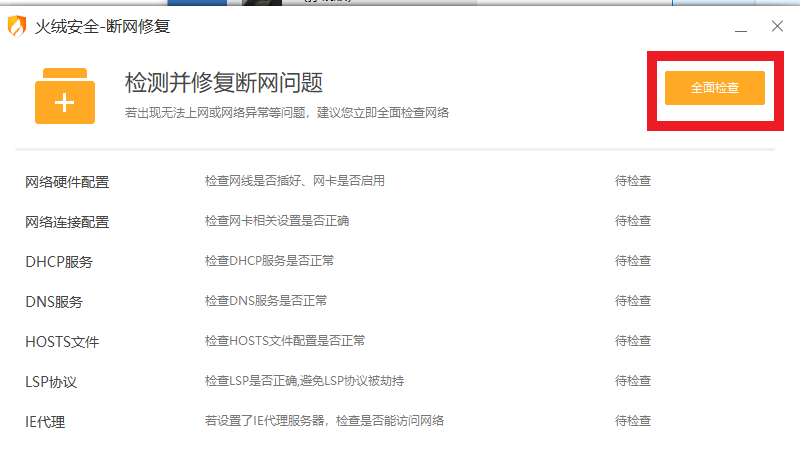Select the 网络硬件配置 check item

(x=67, y=181)
